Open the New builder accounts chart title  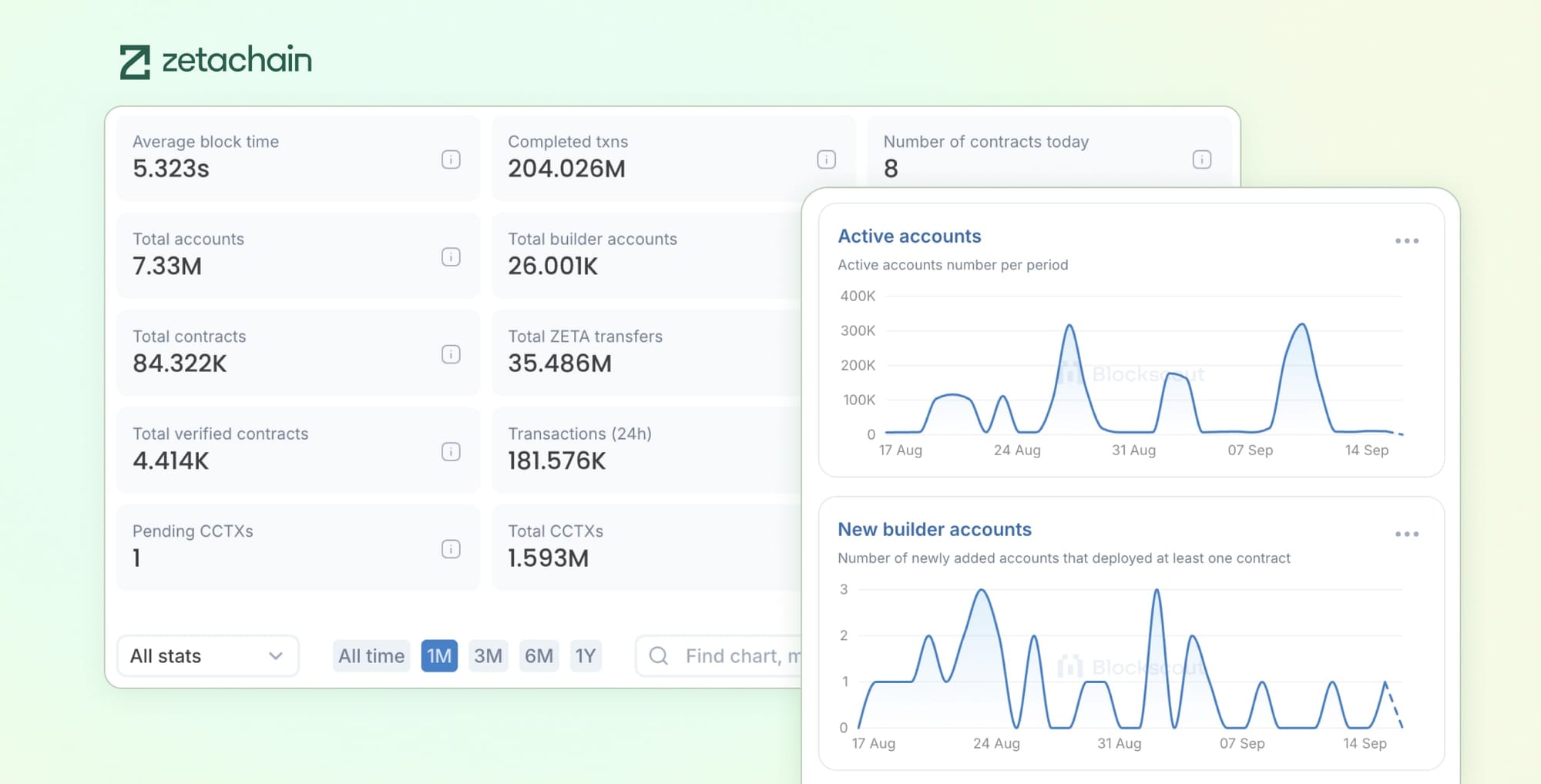(935, 529)
